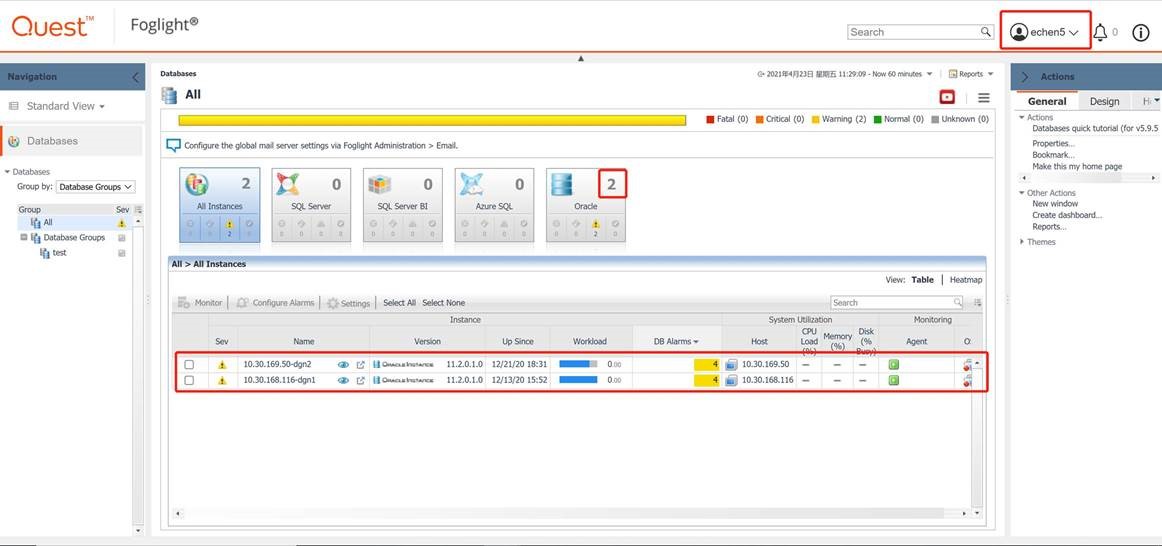This screenshot has height=546, width=1162.
Task: Sort by DB Alarms column header
Action: pos(676,342)
